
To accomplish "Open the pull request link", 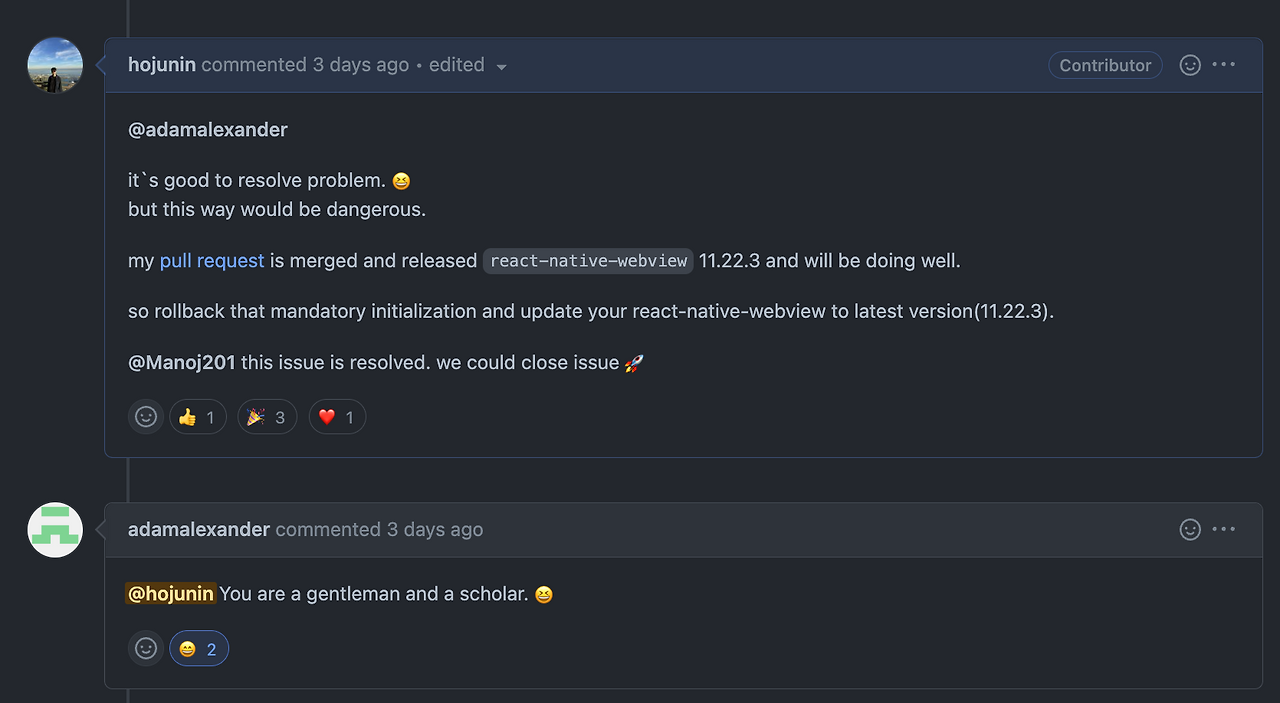I will pyautogui.click(x=212, y=261).
